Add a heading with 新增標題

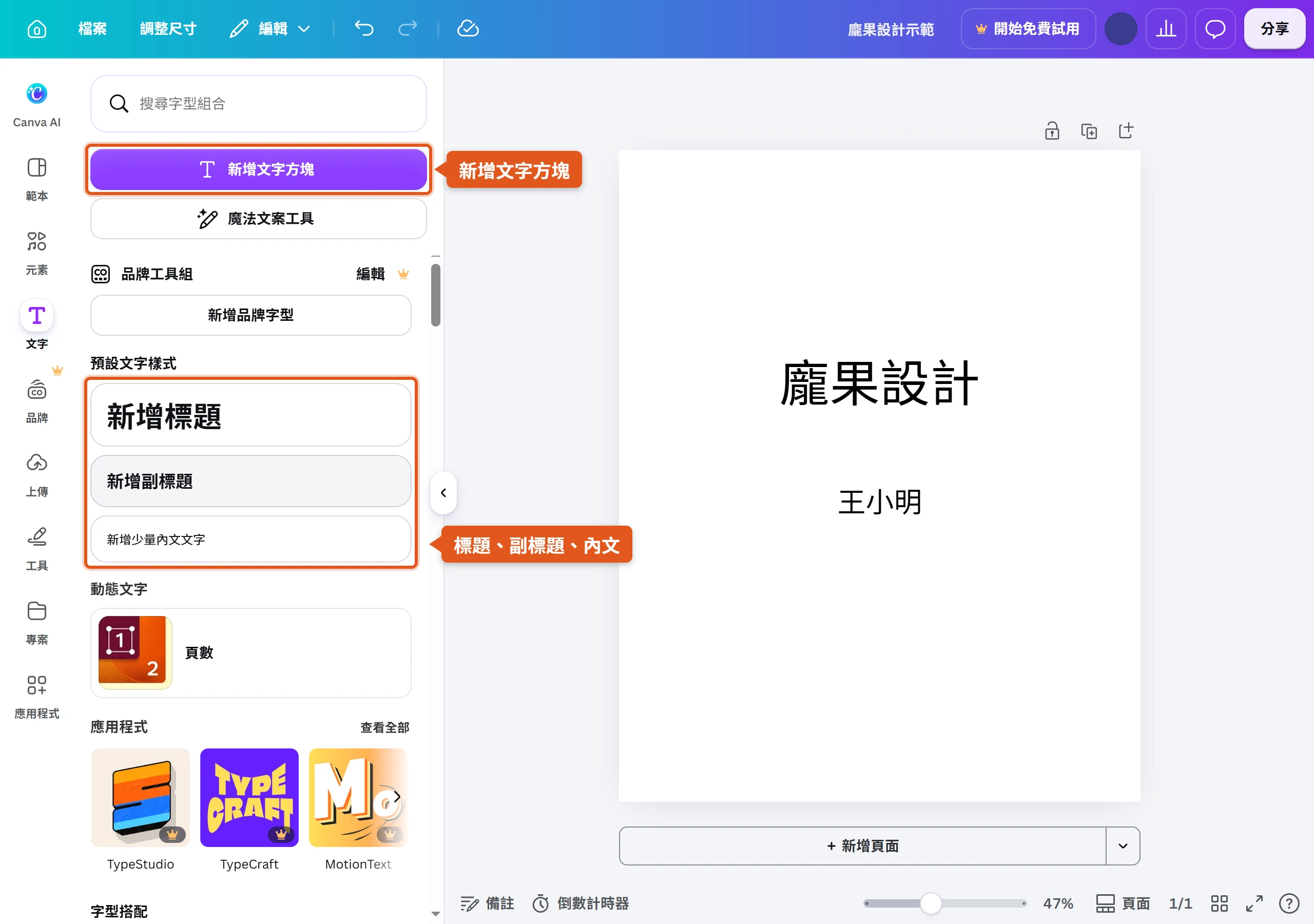point(250,414)
